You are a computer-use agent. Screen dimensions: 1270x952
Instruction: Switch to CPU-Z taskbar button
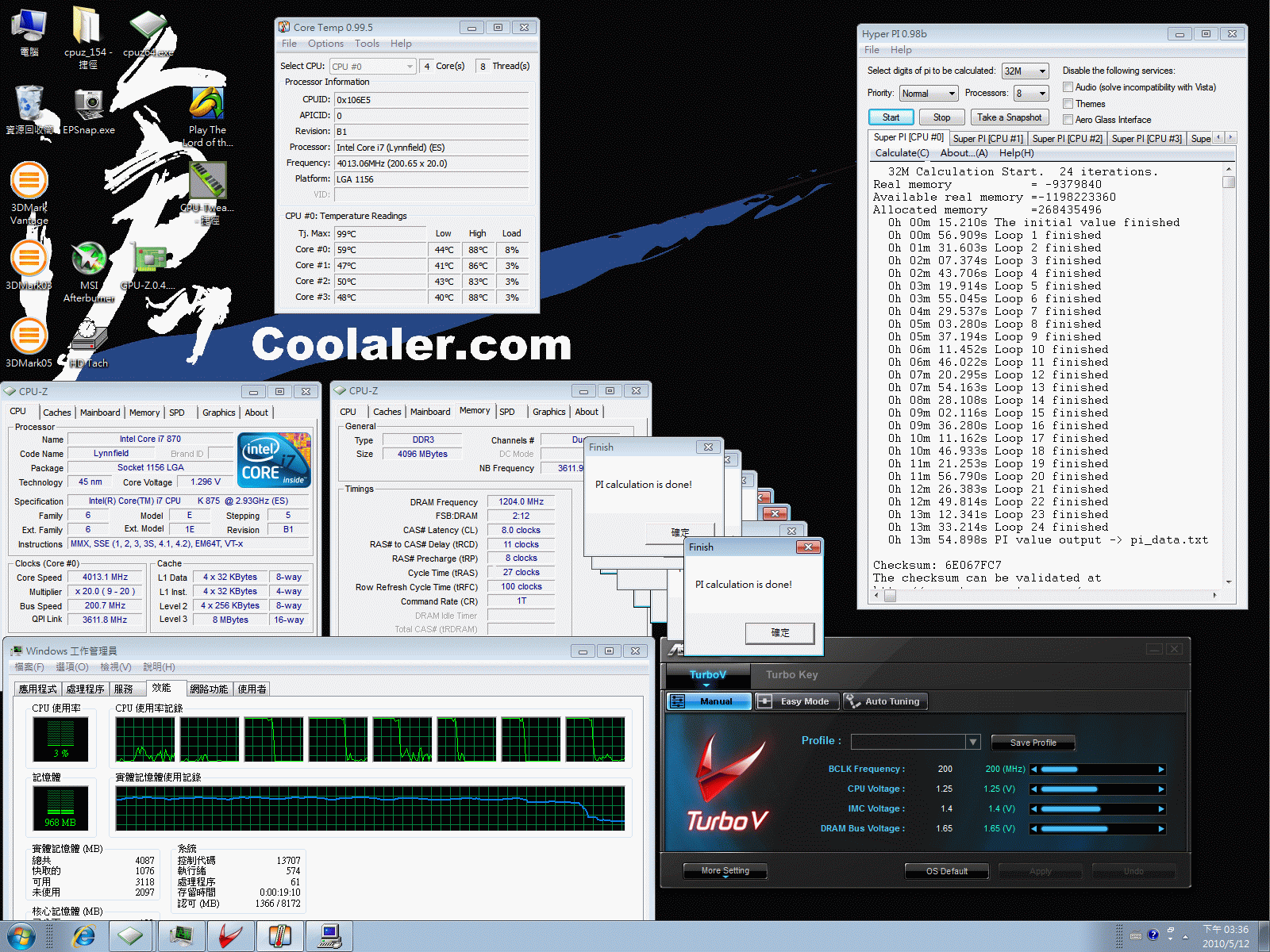[131, 937]
